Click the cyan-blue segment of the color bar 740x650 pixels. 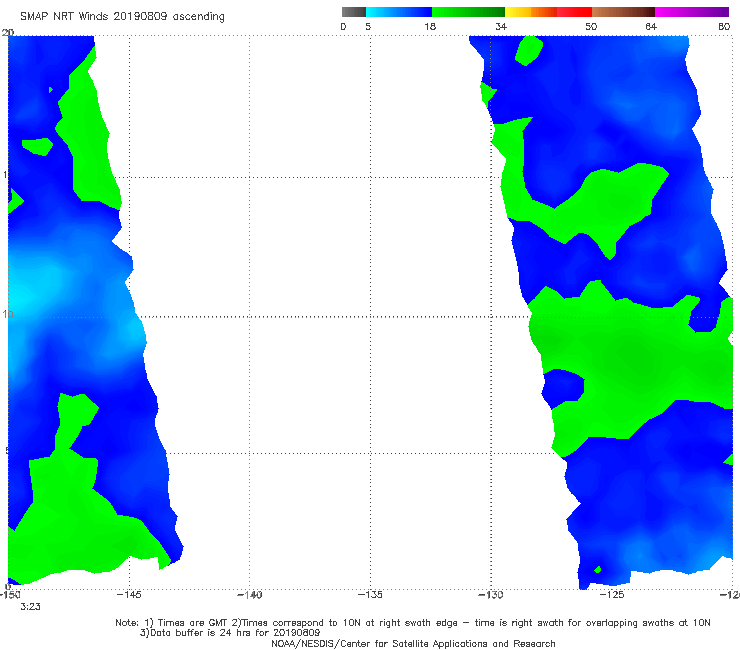(x=399, y=12)
